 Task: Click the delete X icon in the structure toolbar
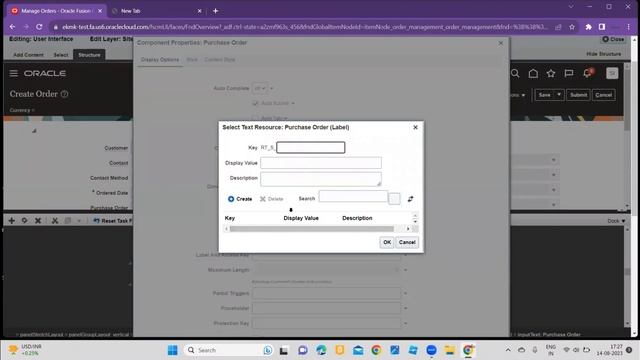(x=38, y=220)
